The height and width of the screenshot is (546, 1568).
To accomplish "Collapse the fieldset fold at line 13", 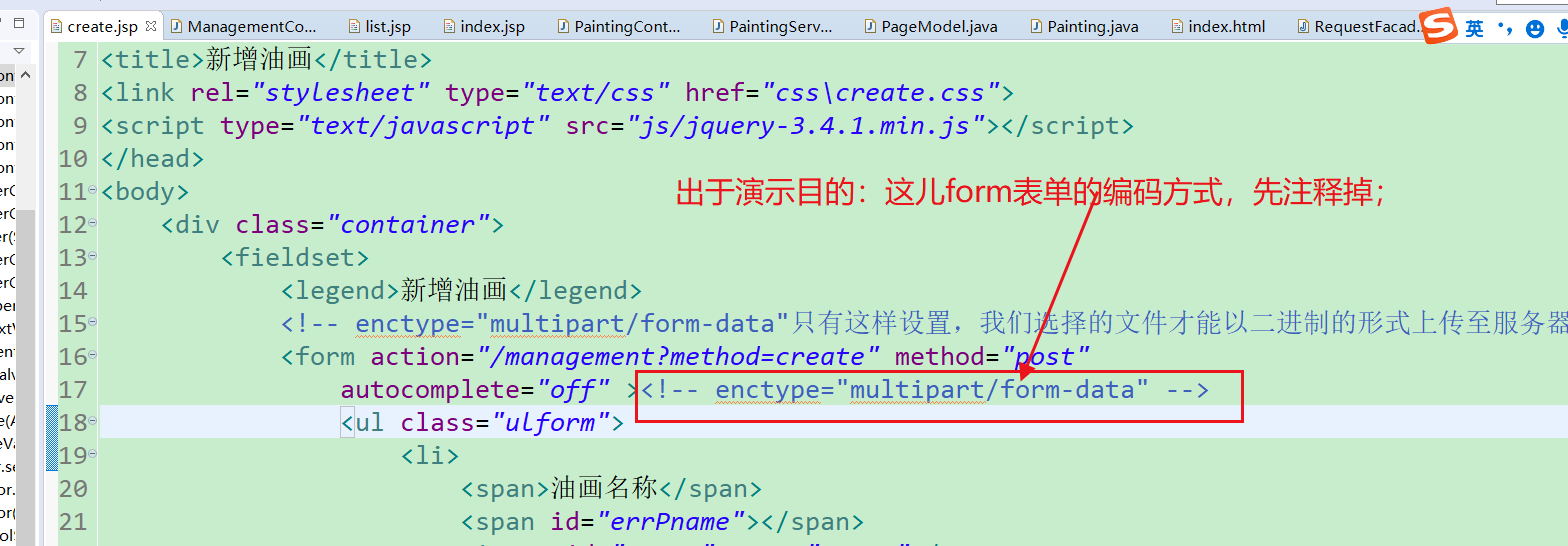I will click(x=92, y=255).
